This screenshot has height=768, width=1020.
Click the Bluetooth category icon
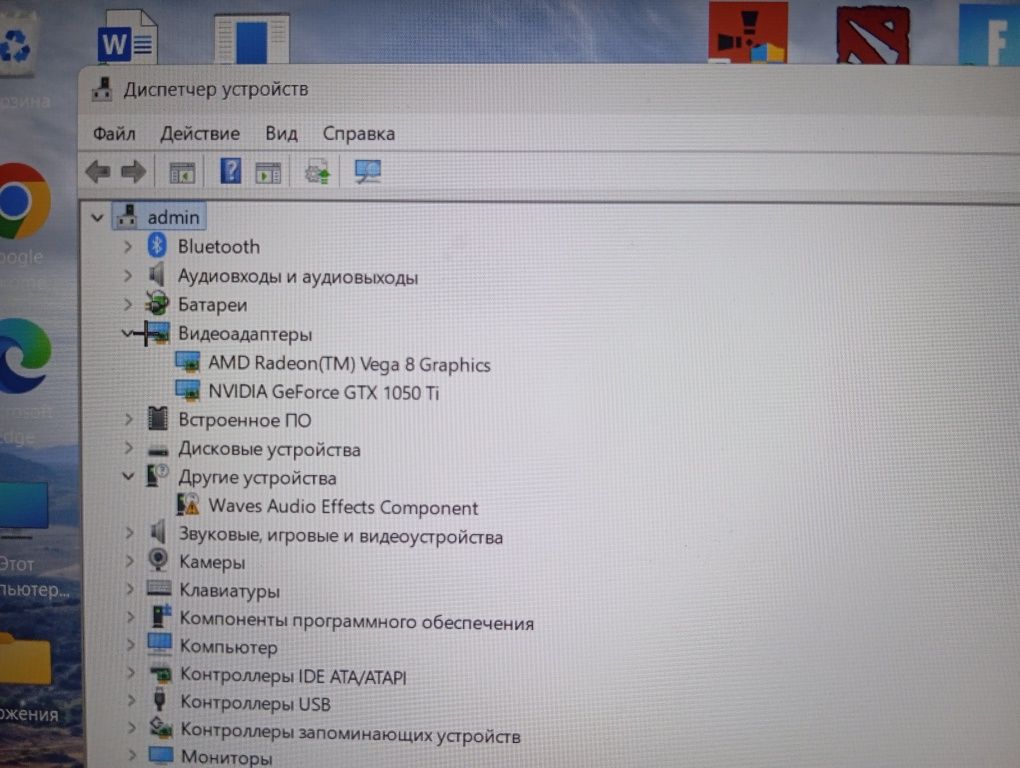pyautogui.click(x=157, y=246)
